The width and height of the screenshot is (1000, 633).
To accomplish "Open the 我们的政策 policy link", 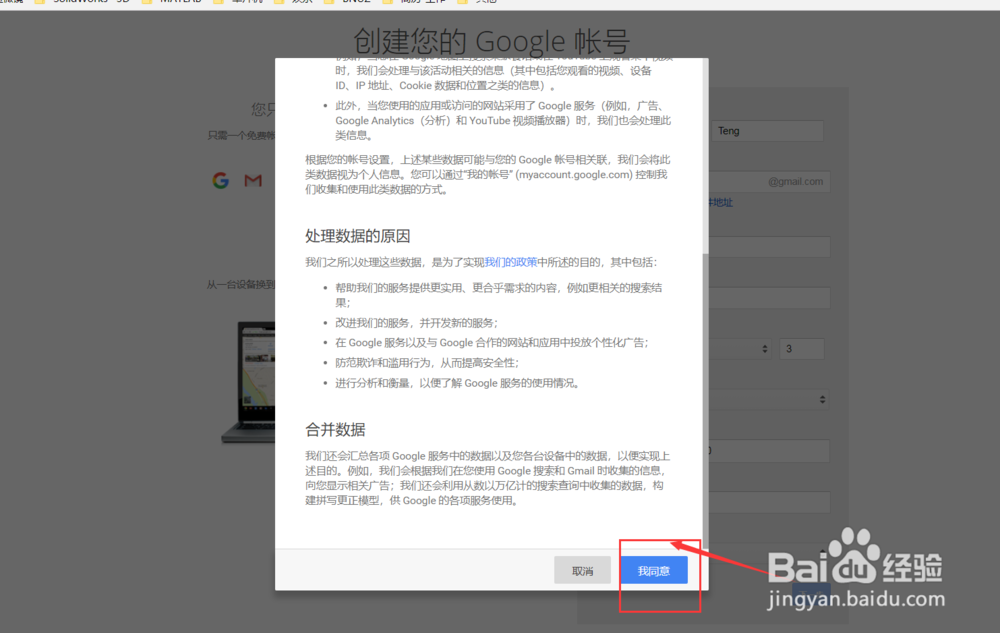I will pos(510,262).
